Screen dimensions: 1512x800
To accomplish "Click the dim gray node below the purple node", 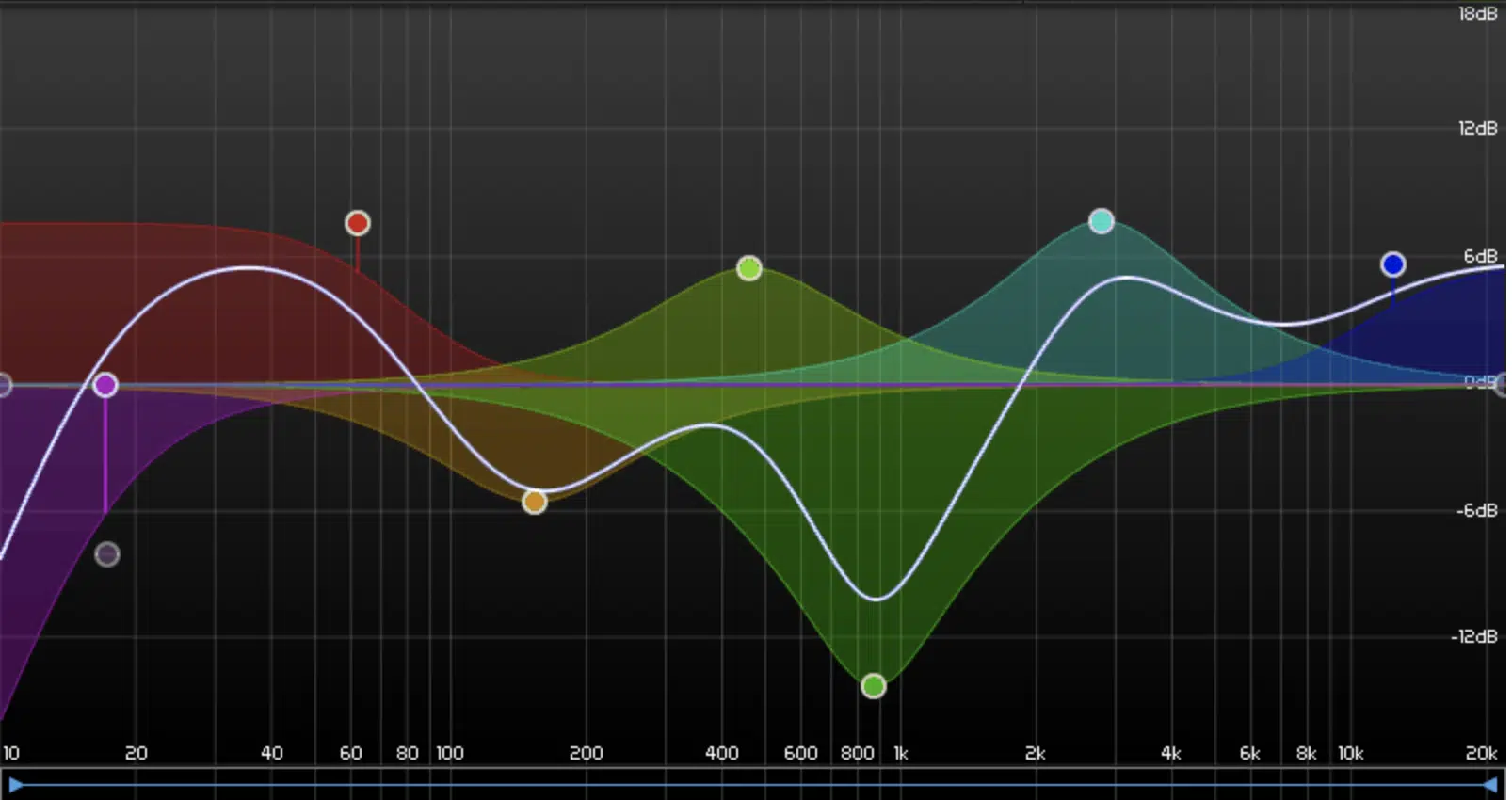I will coord(107,554).
